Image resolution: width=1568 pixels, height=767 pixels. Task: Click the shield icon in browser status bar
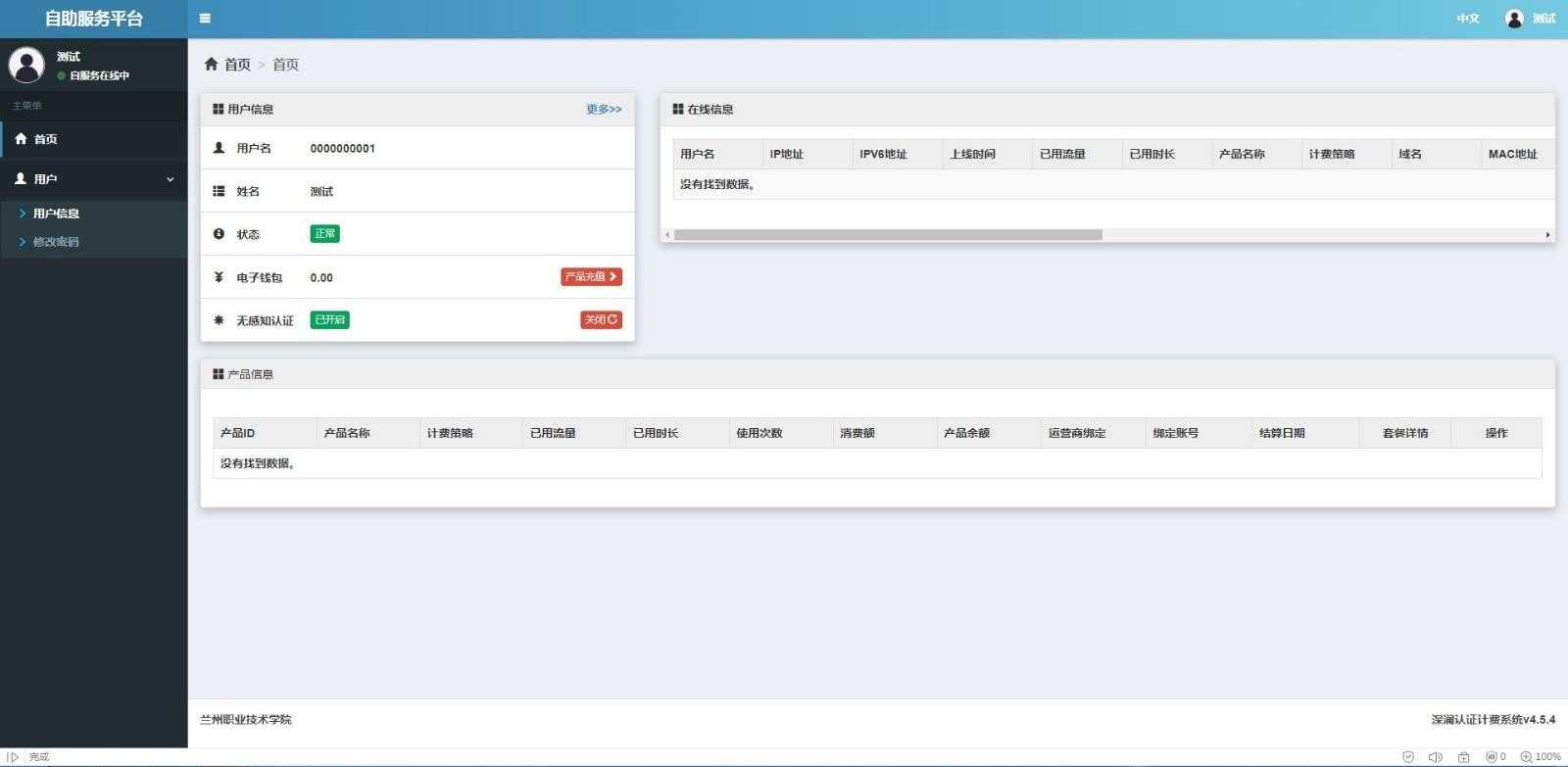click(x=1408, y=757)
